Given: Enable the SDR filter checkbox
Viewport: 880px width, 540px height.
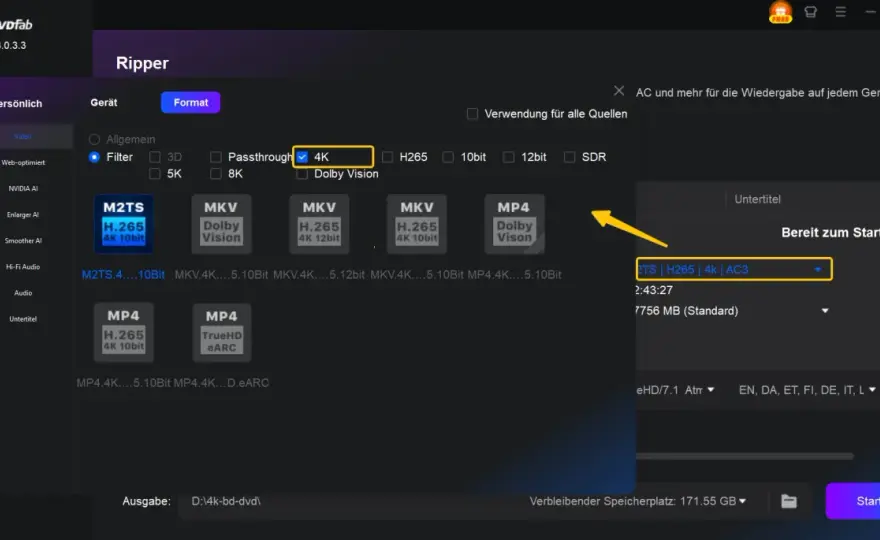Looking at the screenshot, I should coord(569,157).
